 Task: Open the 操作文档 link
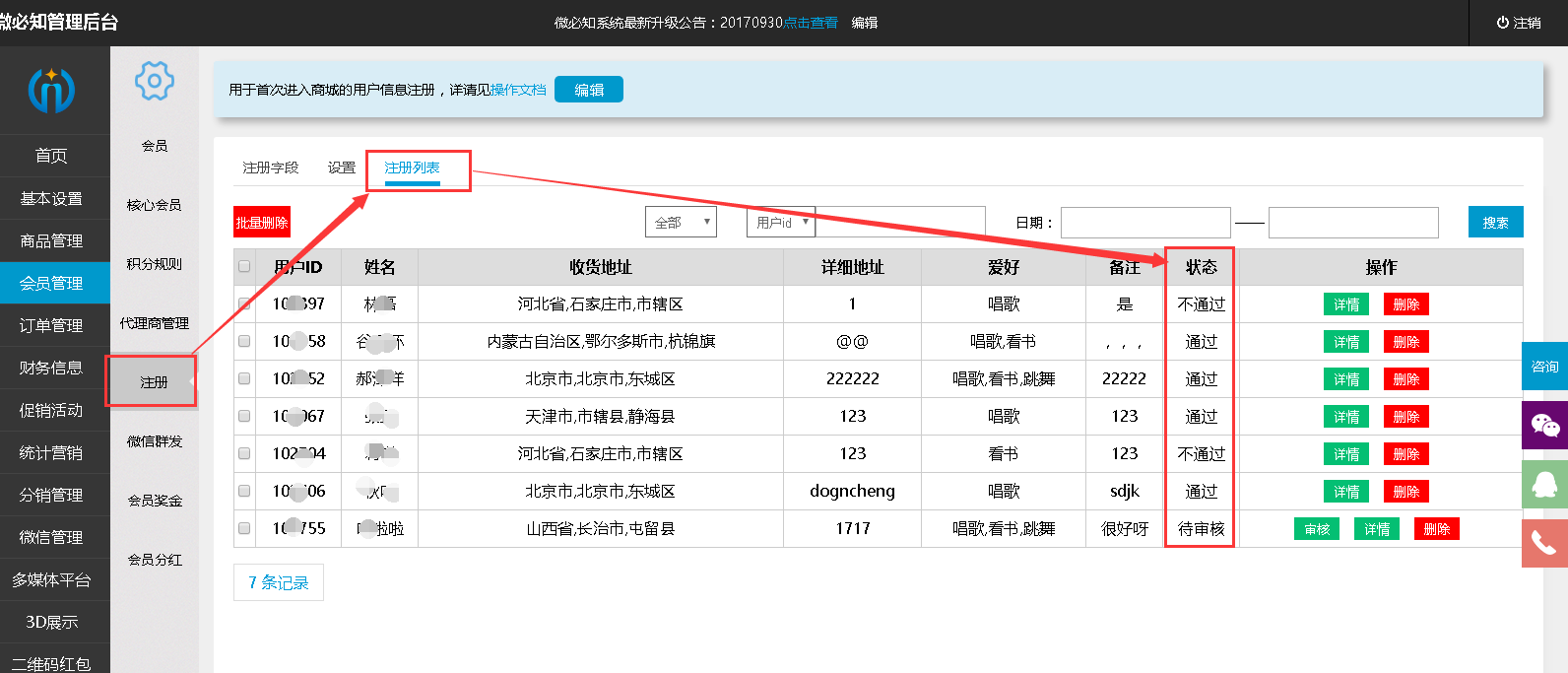coord(518,90)
